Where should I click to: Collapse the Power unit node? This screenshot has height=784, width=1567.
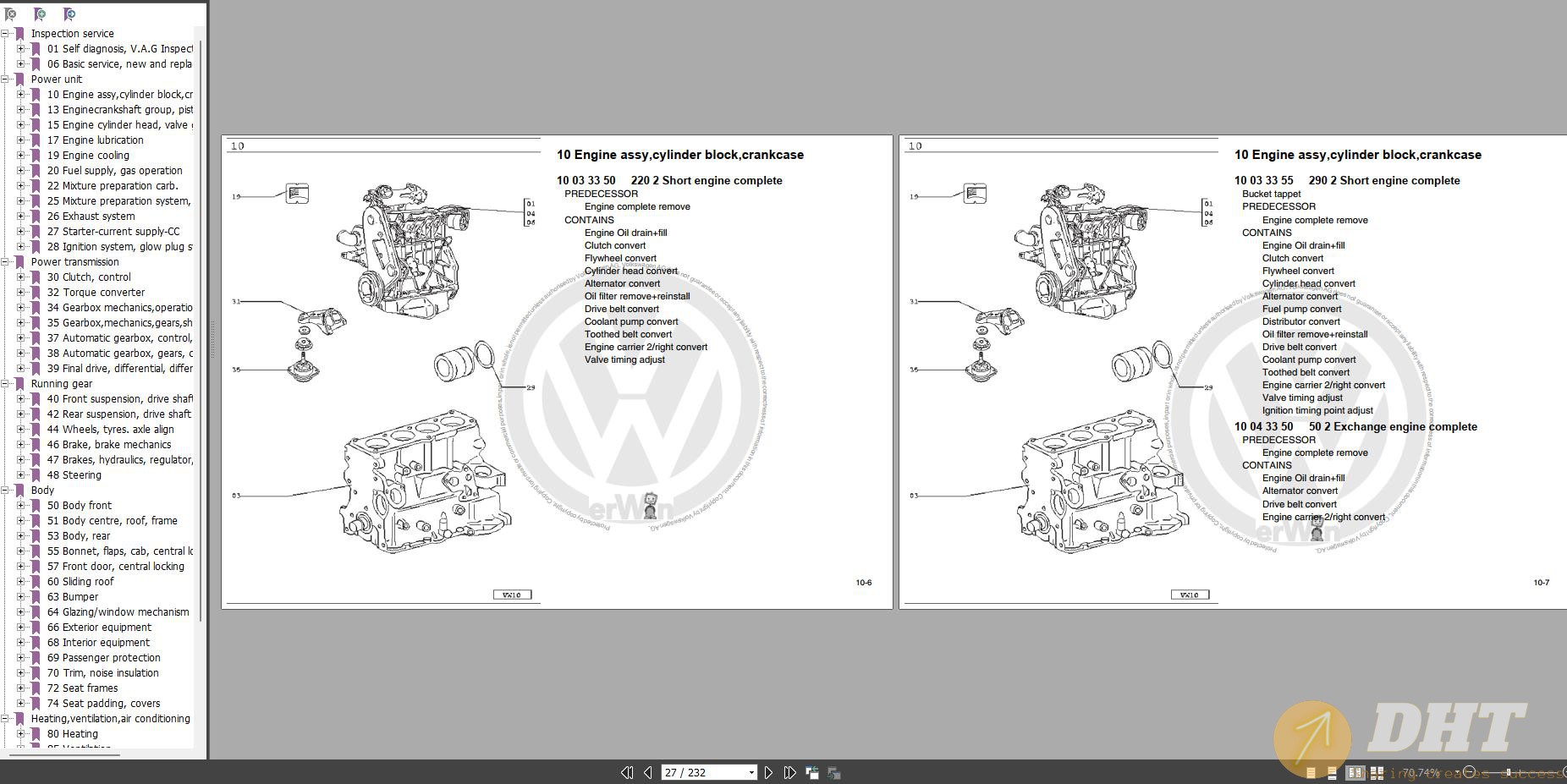tap(5, 79)
